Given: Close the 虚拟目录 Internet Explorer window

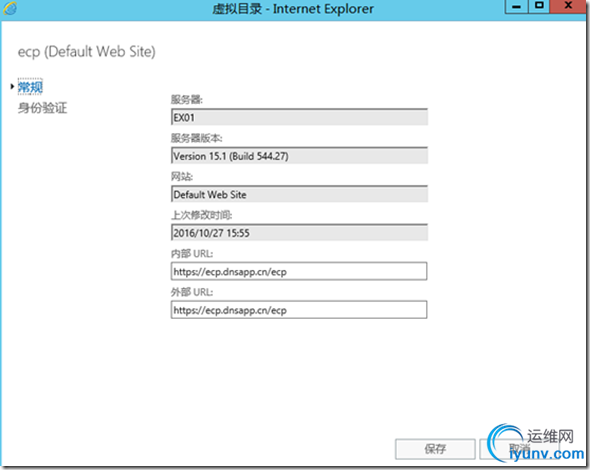Looking at the screenshot, I should [x=569, y=6].
